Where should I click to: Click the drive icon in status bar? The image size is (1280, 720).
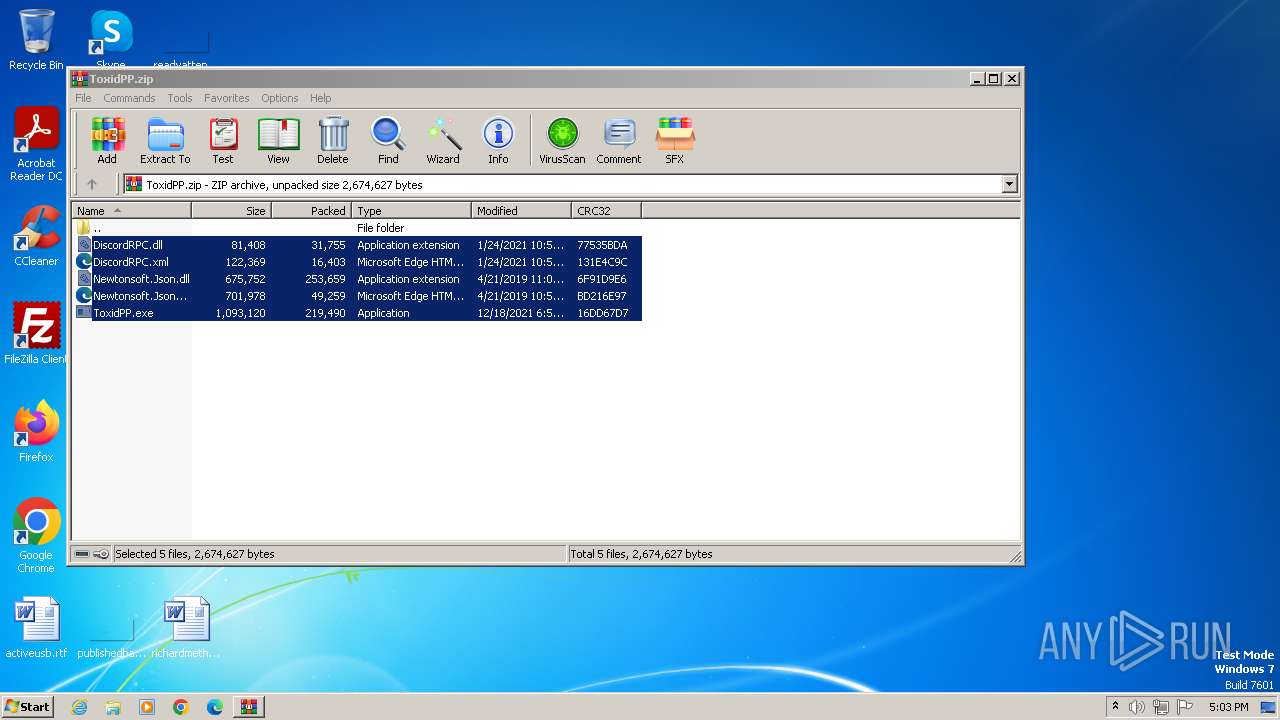click(x=82, y=554)
